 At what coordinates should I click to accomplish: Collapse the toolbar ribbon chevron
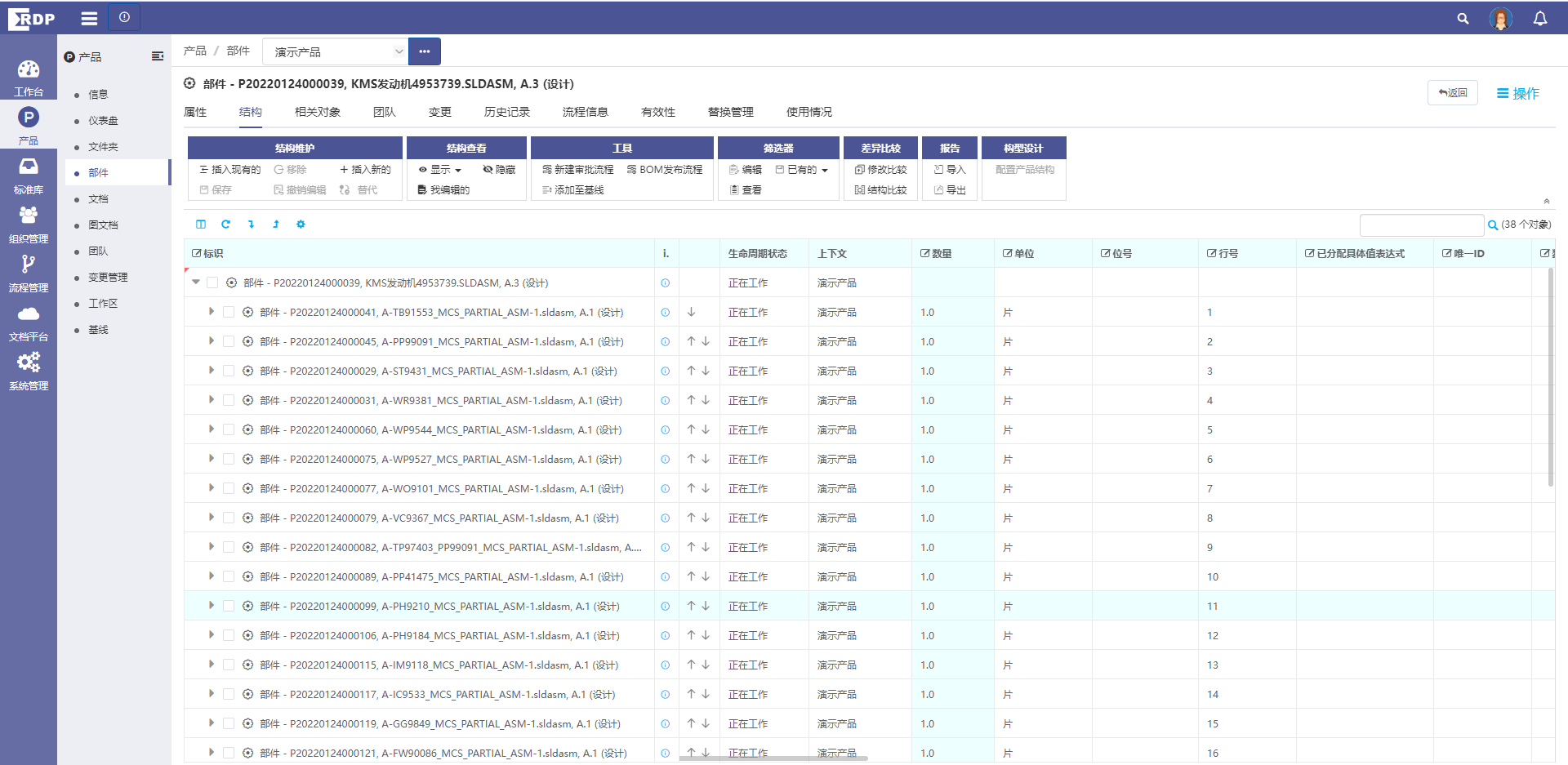[x=1546, y=201]
